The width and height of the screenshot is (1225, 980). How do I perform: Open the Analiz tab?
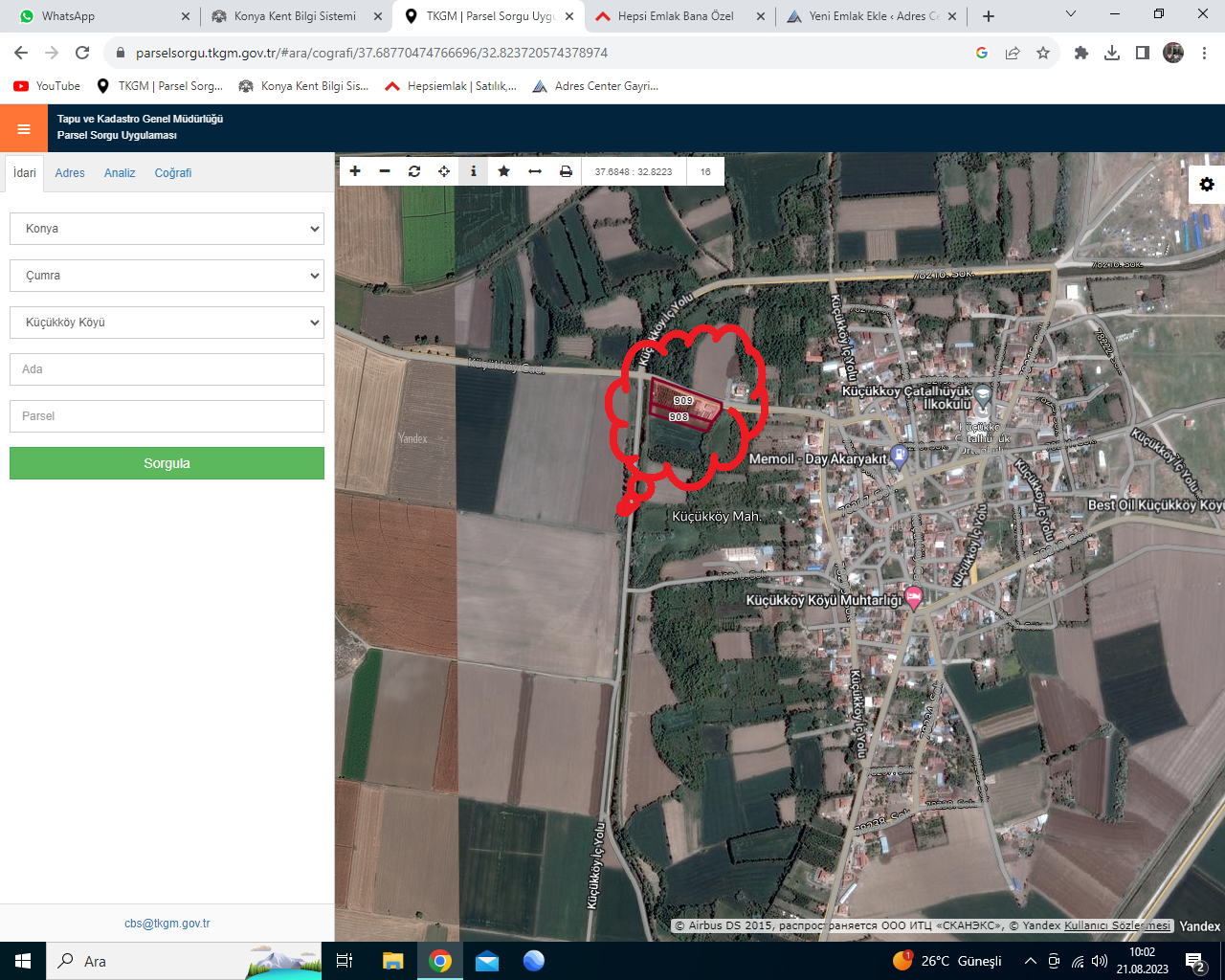pos(120,173)
